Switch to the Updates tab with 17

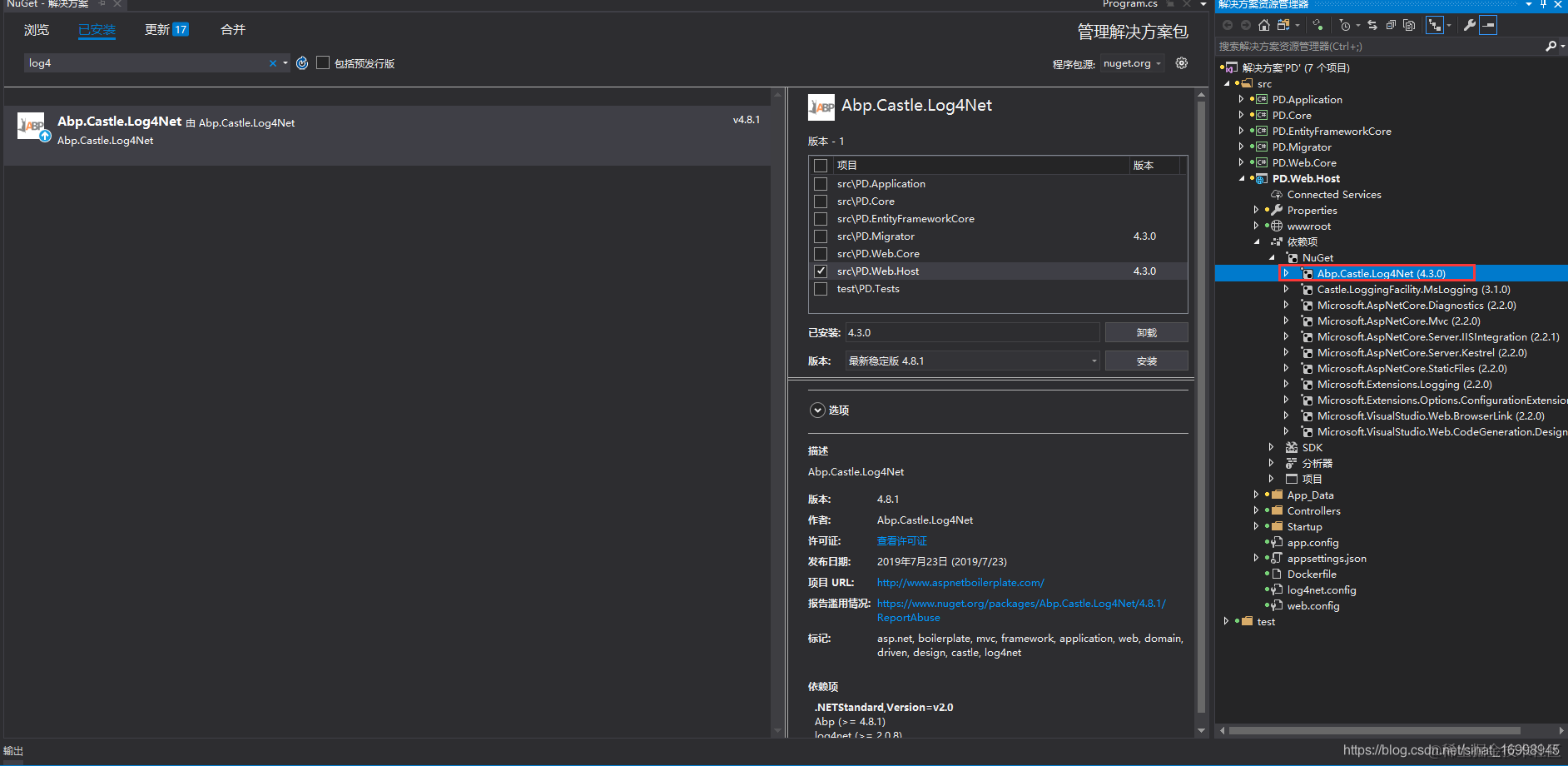point(166,30)
